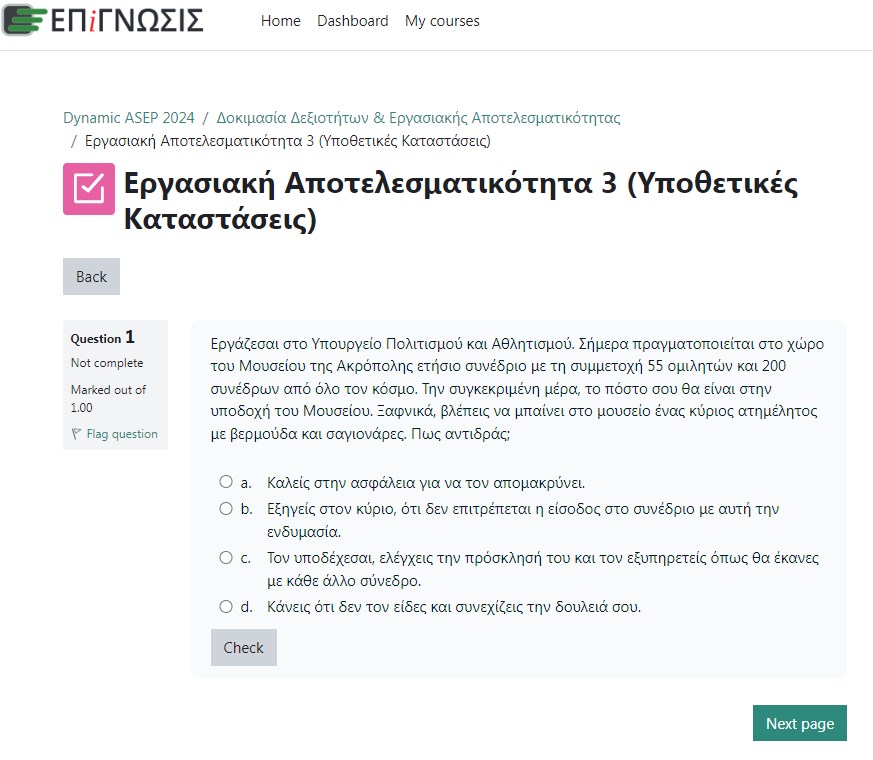Click the pink quiz checkmark icon

[89, 189]
